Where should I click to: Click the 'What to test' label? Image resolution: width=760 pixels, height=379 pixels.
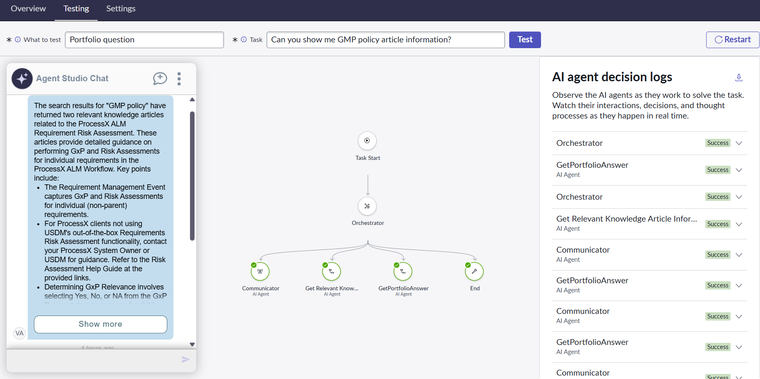pos(42,40)
